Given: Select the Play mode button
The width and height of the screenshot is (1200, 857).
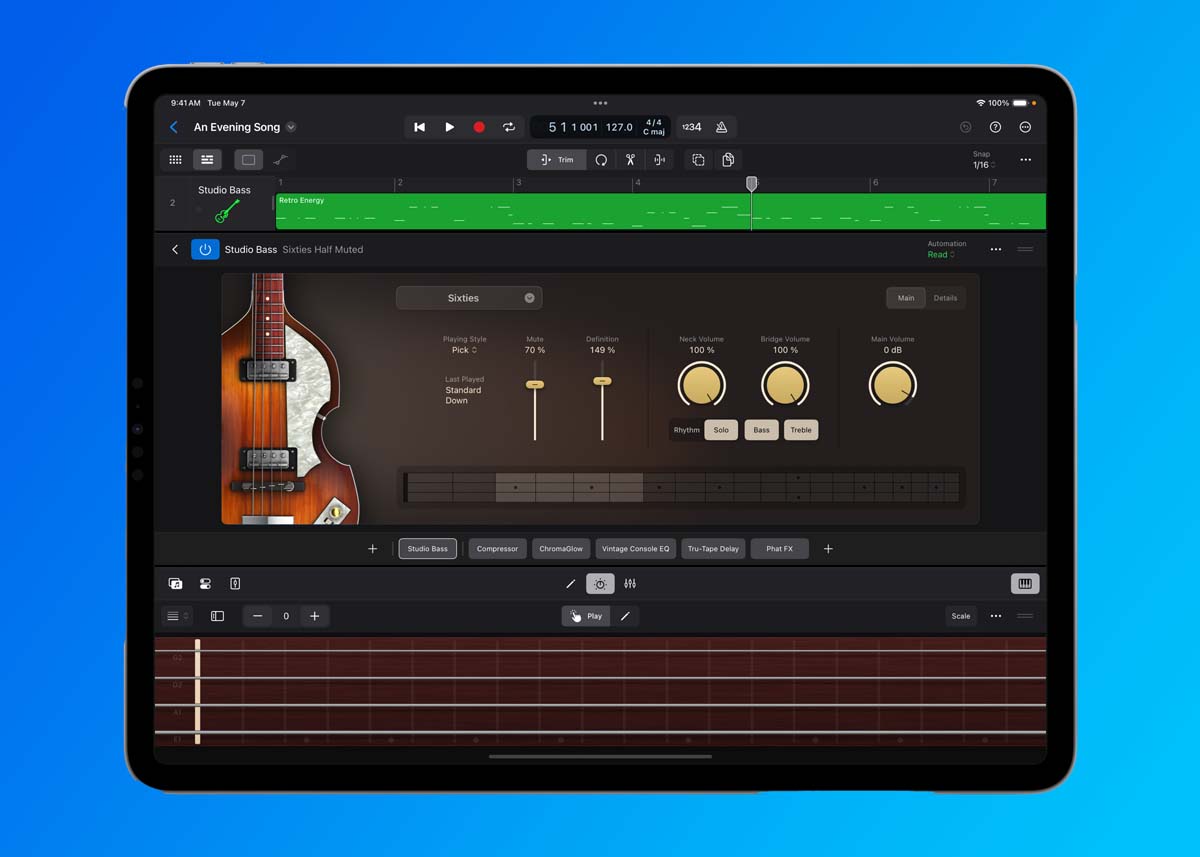Looking at the screenshot, I should click(x=586, y=616).
